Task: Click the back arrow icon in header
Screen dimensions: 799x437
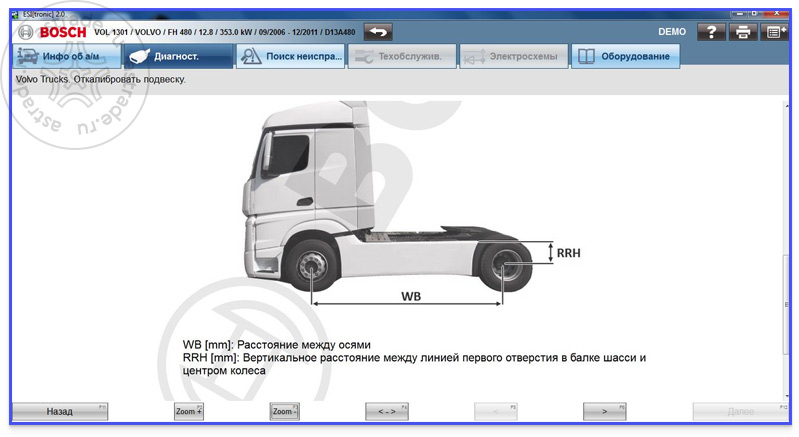Action: point(378,32)
